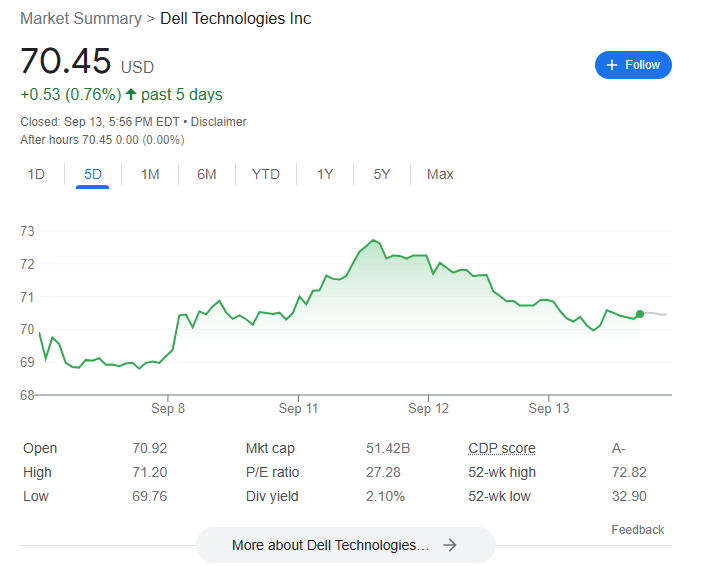Open the Market Summary breadcrumb link
The height and width of the screenshot is (566, 715).
(x=81, y=19)
